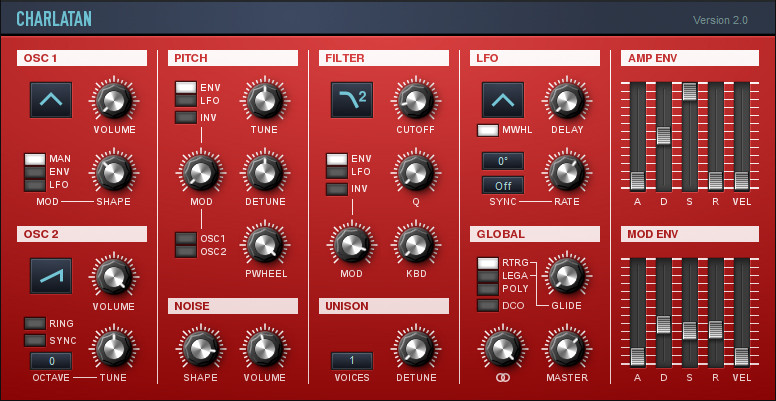Click the AMP ENV sustain slider
This screenshot has width=776, height=401.
(x=690, y=137)
